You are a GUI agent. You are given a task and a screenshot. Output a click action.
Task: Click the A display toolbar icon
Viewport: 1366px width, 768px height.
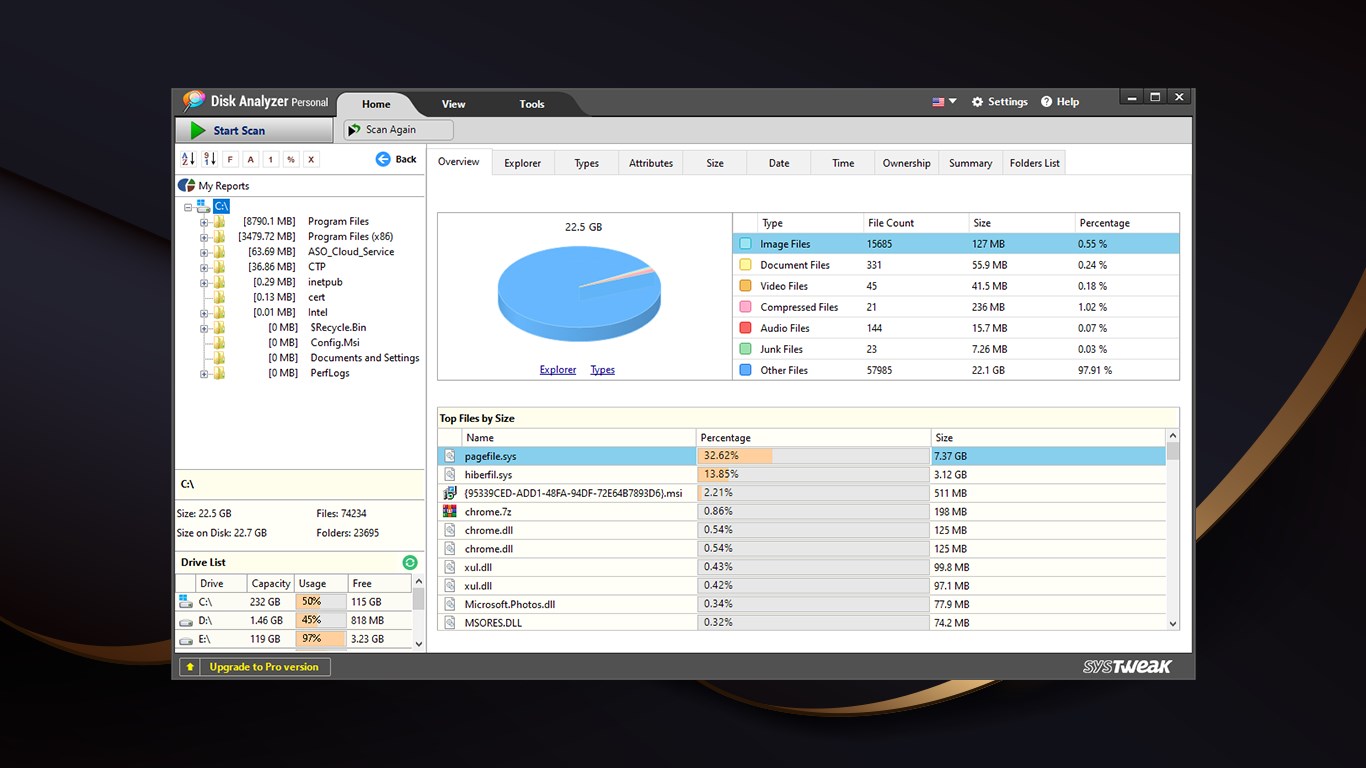pyautogui.click(x=250, y=159)
